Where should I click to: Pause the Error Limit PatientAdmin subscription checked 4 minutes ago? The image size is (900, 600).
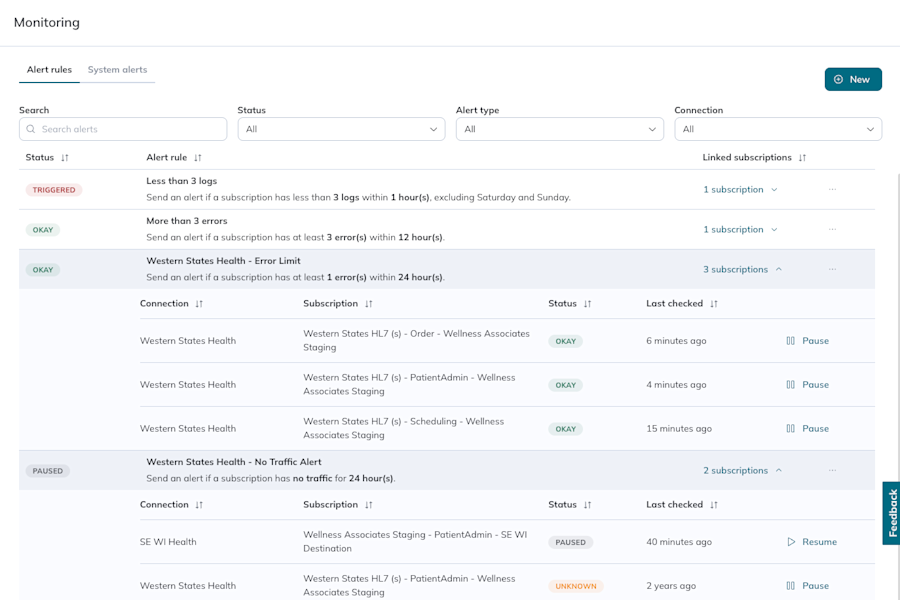[808, 385]
